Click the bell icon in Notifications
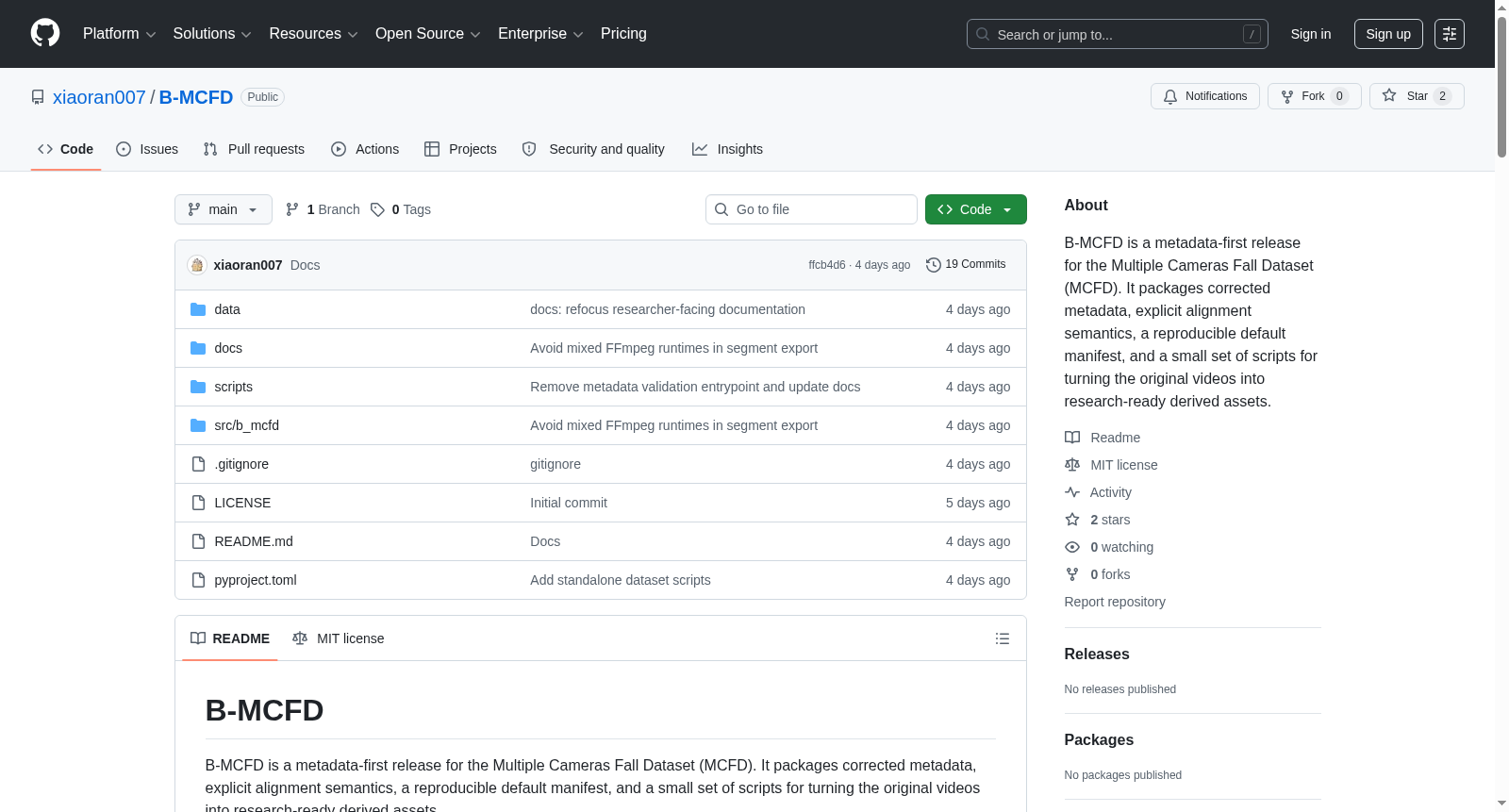This screenshot has height=812, width=1509. click(1170, 96)
